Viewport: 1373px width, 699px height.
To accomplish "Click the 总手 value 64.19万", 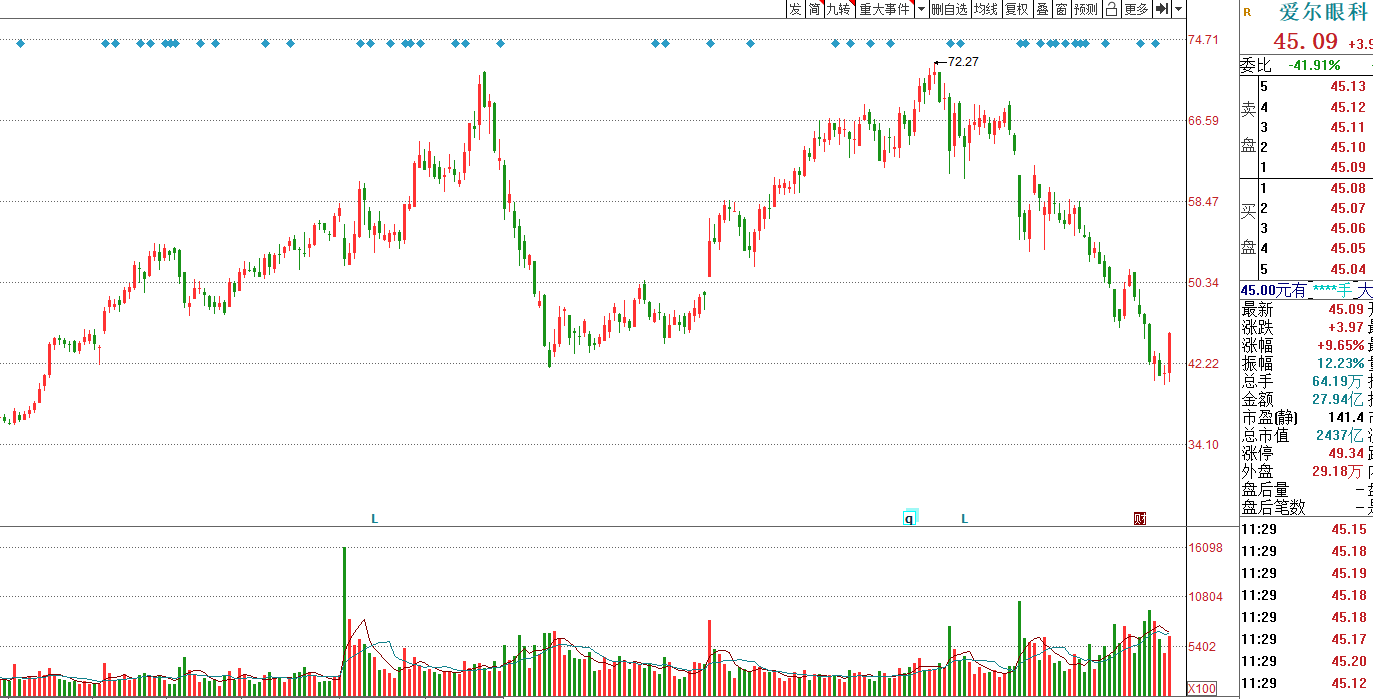I will click(1339, 381).
